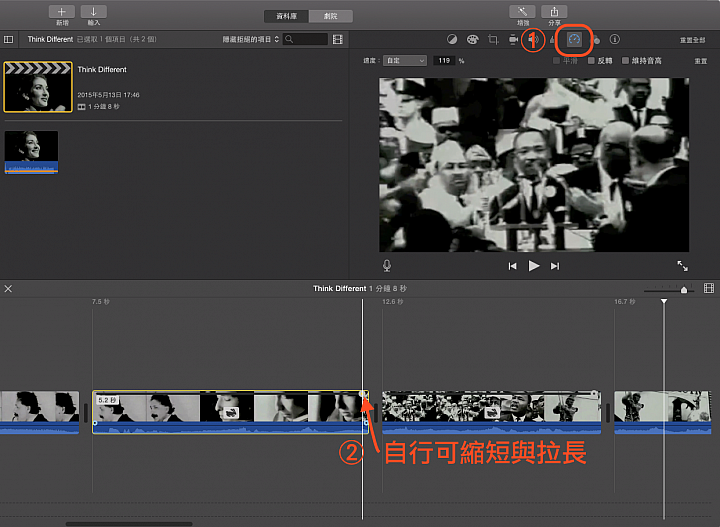This screenshot has height=527, width=720.
Task: Click the speed handle on the crowd clip
Action: [x=594, y=394]
